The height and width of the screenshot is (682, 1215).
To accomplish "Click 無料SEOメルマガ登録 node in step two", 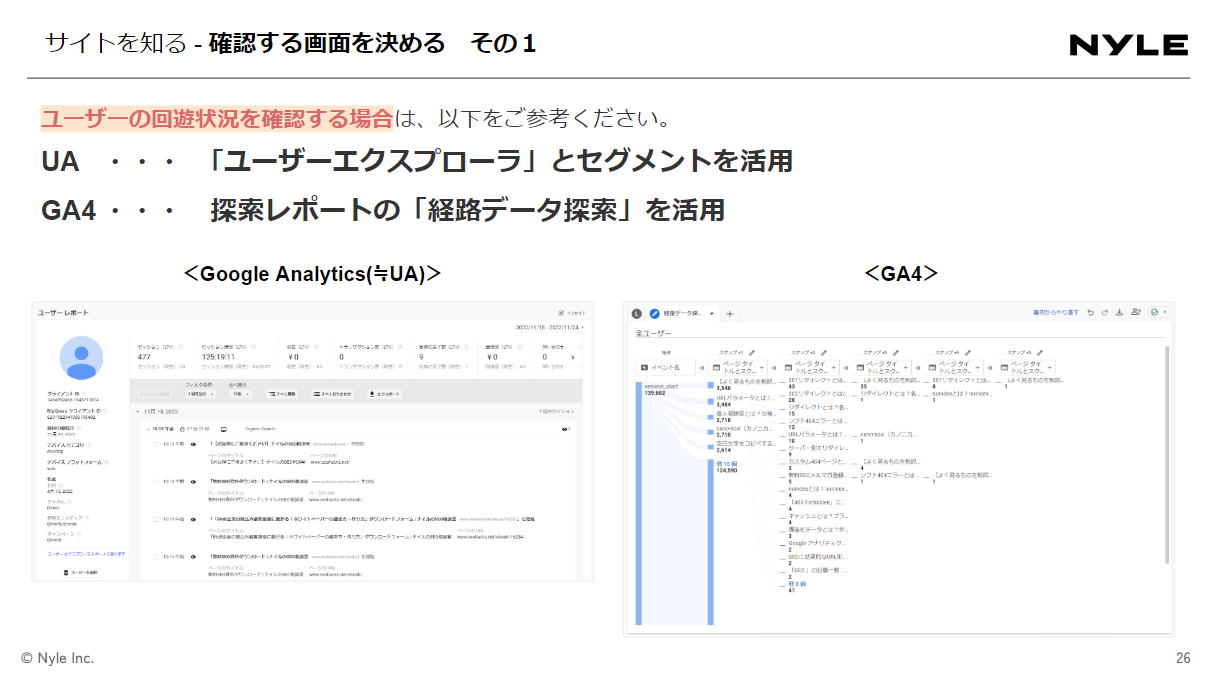I will (817, 475).
